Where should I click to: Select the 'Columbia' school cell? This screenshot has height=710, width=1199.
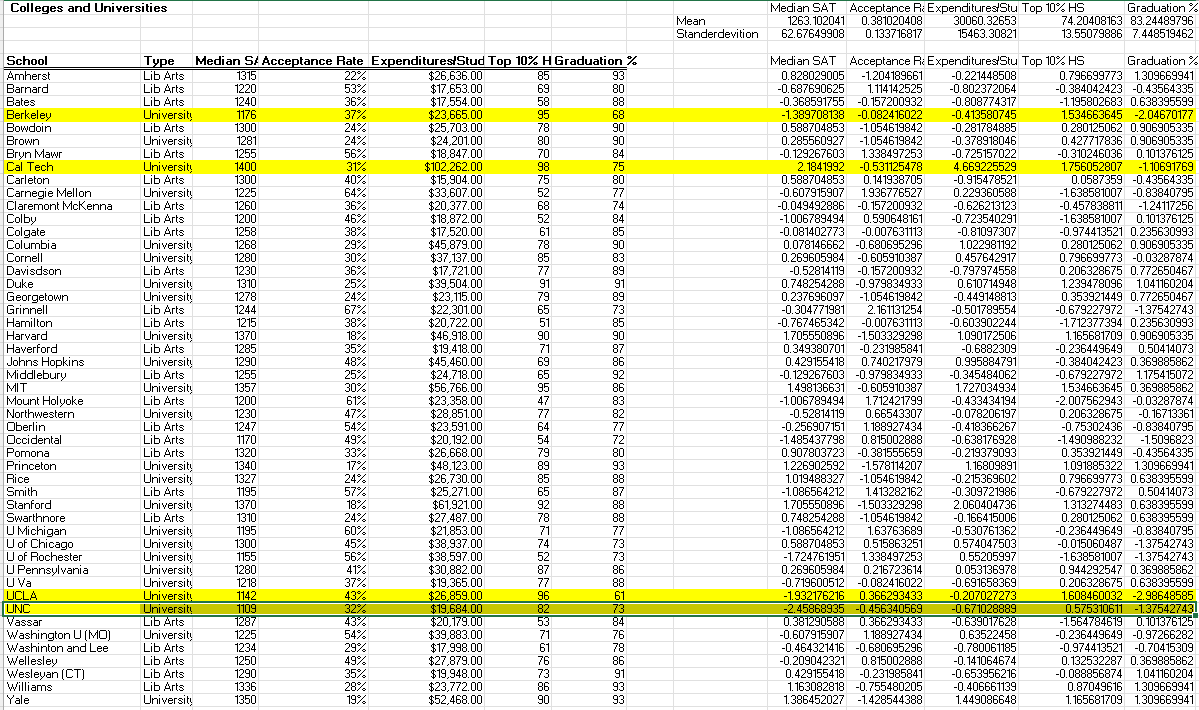pyautogui.click(x=31, y=245)
